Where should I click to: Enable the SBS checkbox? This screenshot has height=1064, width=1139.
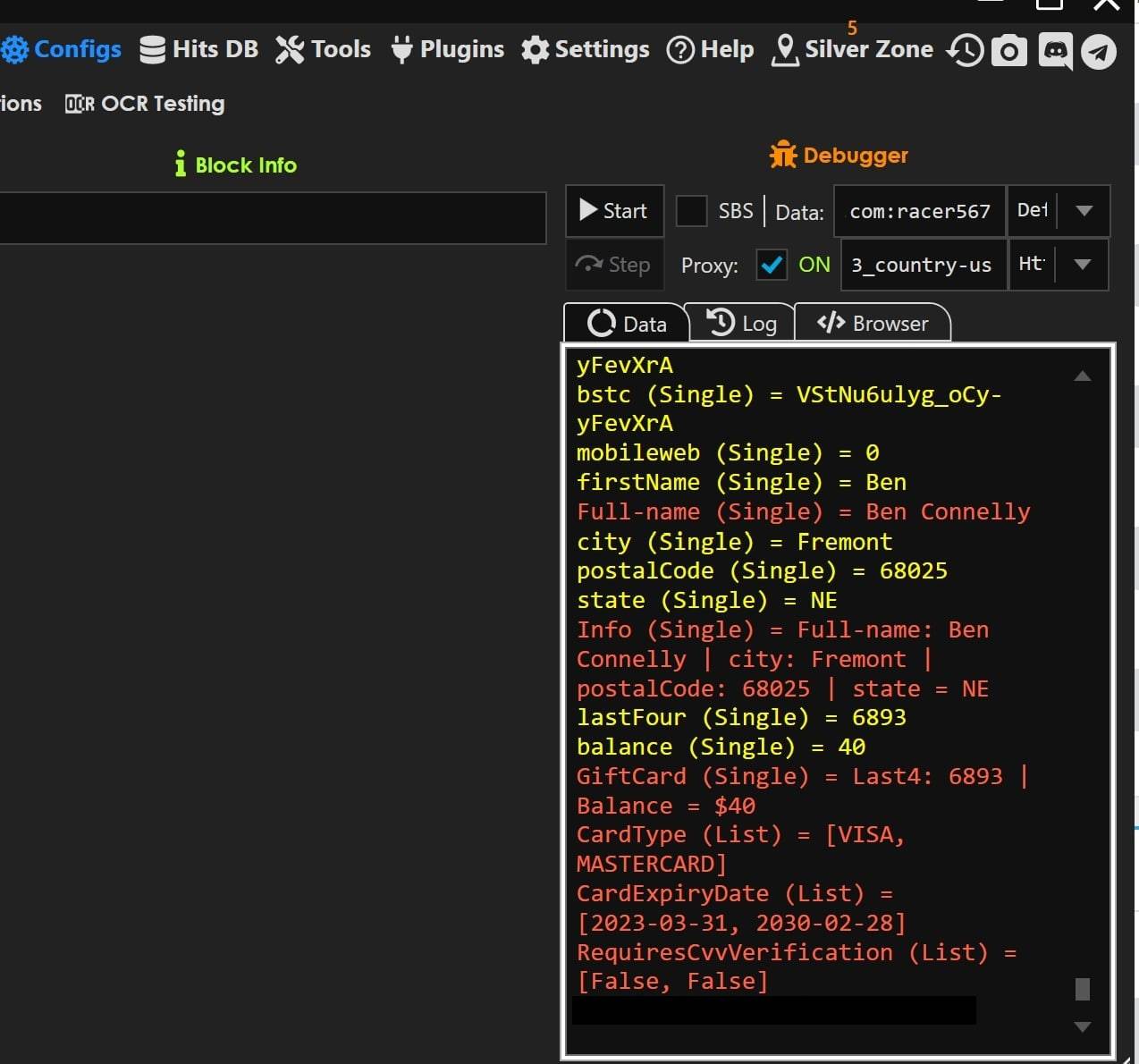coord(691,211)
